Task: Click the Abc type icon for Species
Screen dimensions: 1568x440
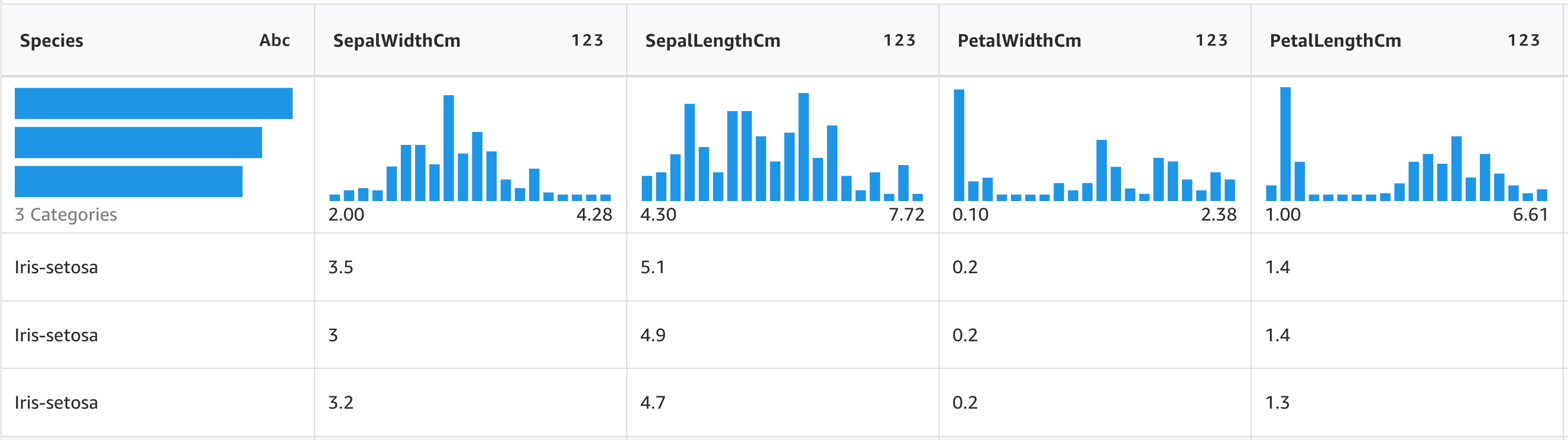Action: point(274,40)
